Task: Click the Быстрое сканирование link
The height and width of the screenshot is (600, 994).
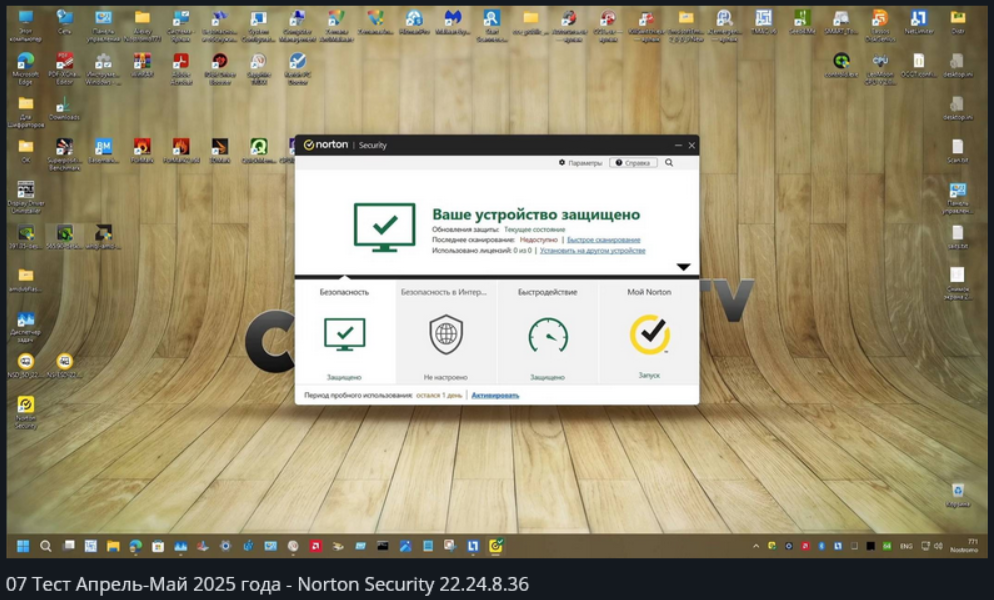Action: point(604,240)
